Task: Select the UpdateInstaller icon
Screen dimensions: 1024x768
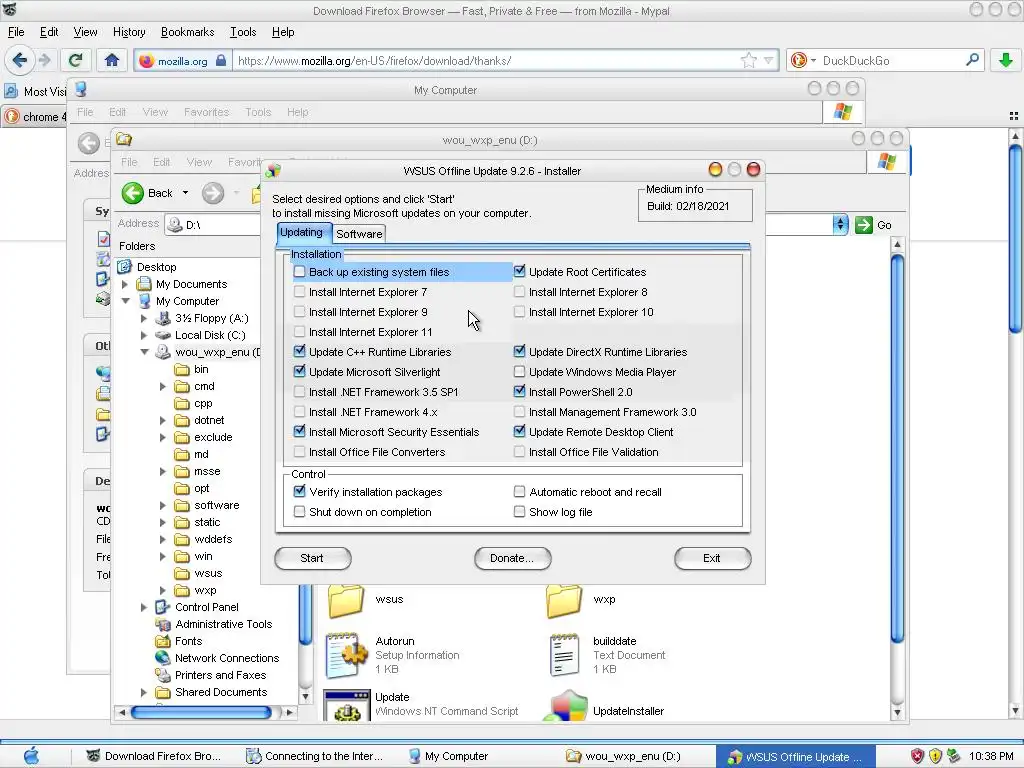Action: click(x=566, y=707)
